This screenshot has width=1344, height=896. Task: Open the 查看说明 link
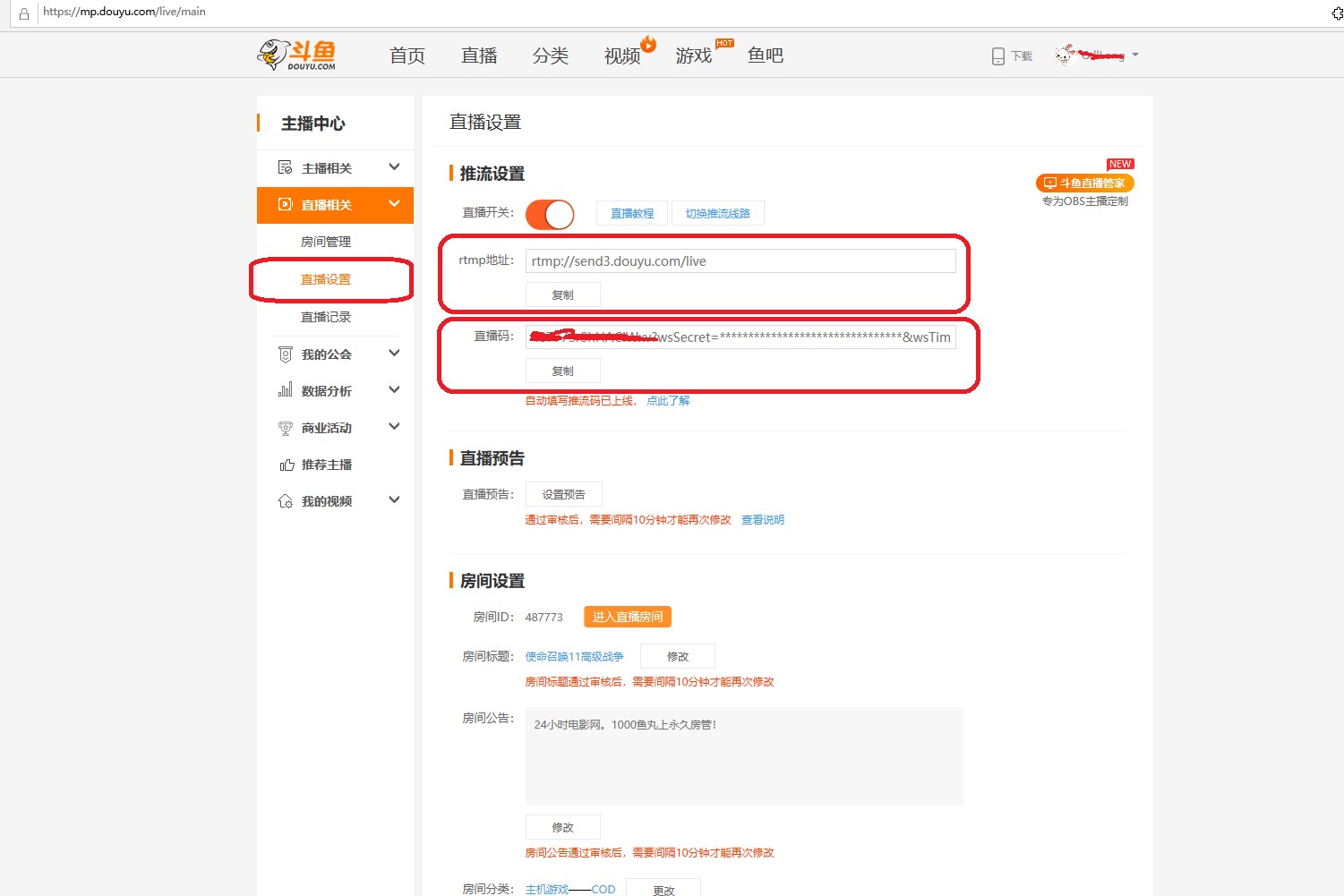(763, 520)
